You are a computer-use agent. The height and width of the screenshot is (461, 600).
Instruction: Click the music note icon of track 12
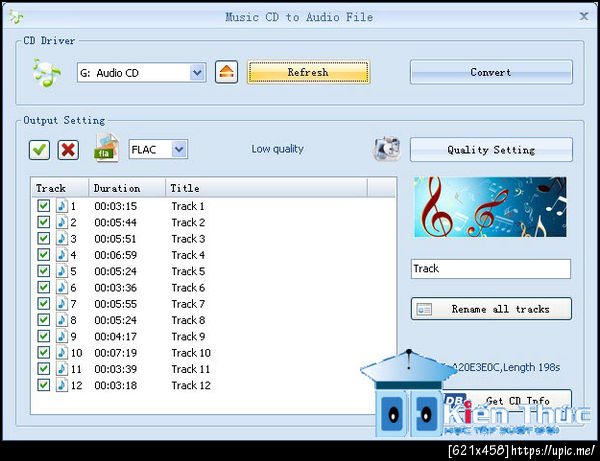[x=62, y=385]
